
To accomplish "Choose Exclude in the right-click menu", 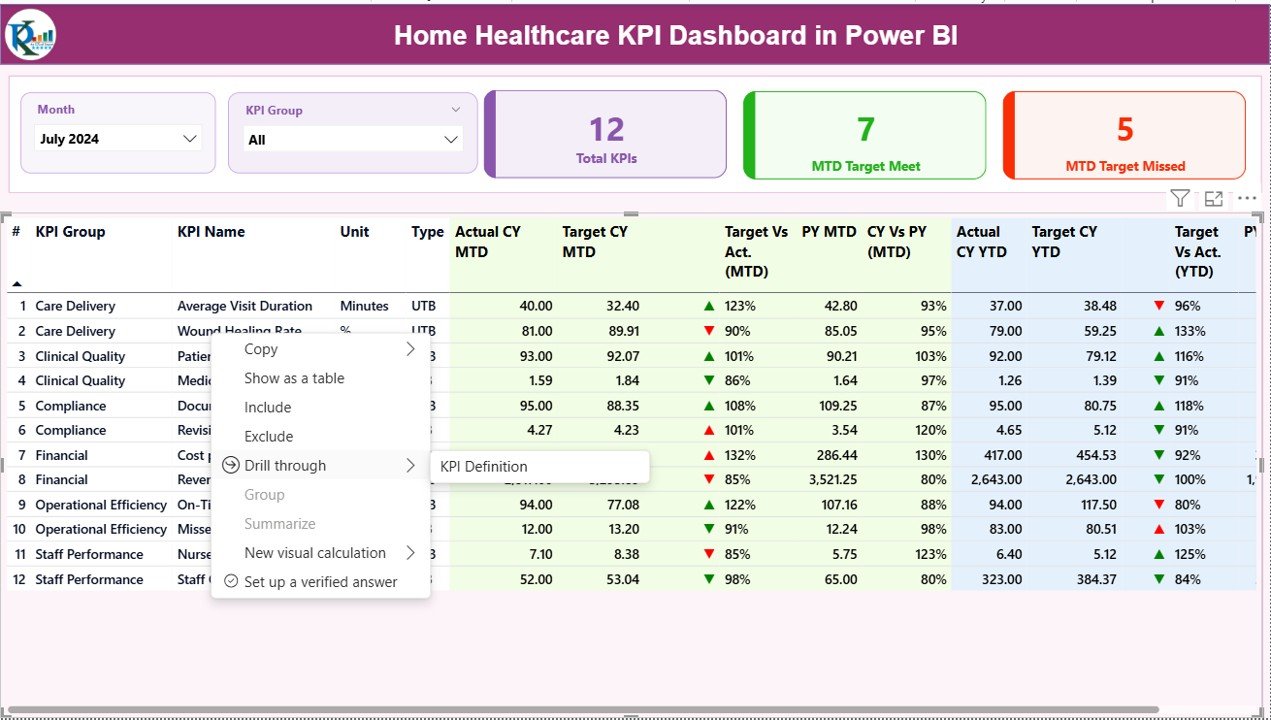I will (x=268, y=436).
